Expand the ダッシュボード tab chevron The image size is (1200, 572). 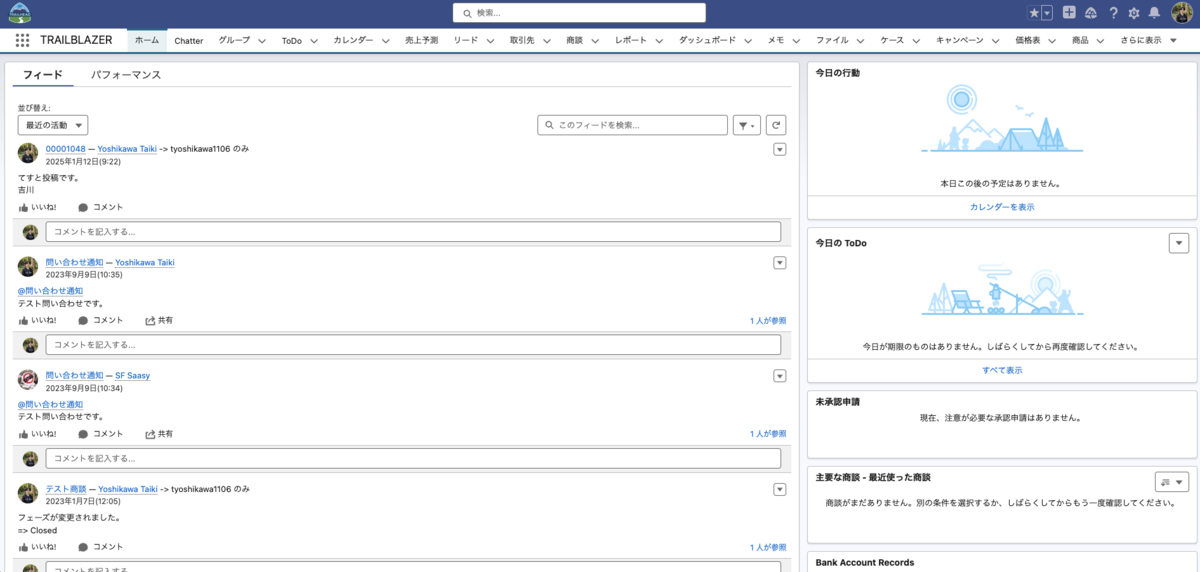click(747, 41)
